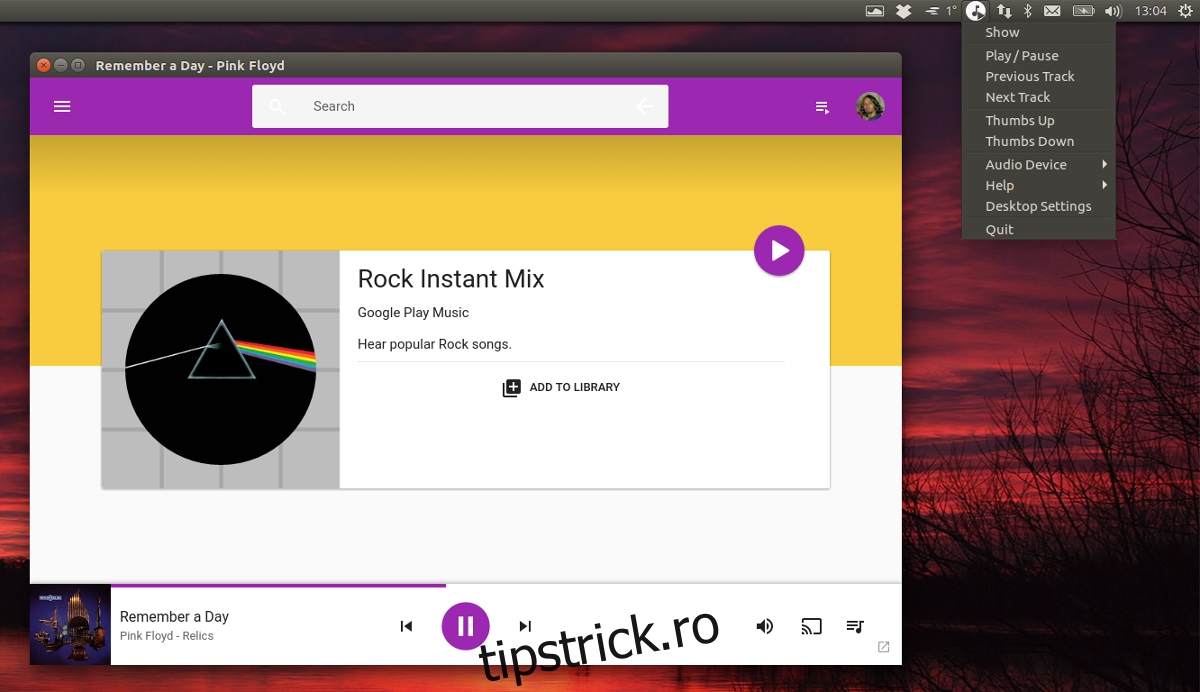The image size is (1200, 692).
Task: Skip to previous track in player bar
Action: (x=406, y=626)
